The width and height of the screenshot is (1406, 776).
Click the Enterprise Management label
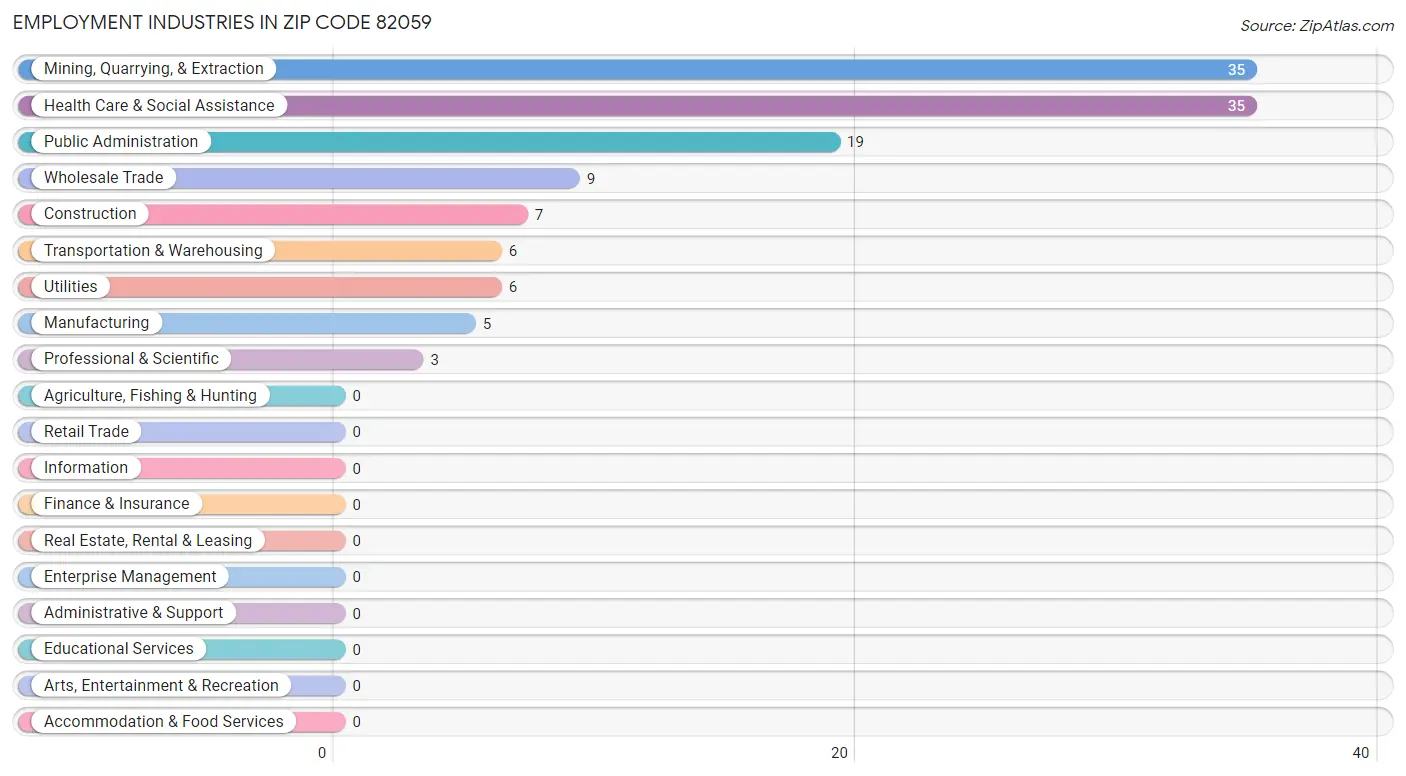pyautogui.click(x=130, y=576)
